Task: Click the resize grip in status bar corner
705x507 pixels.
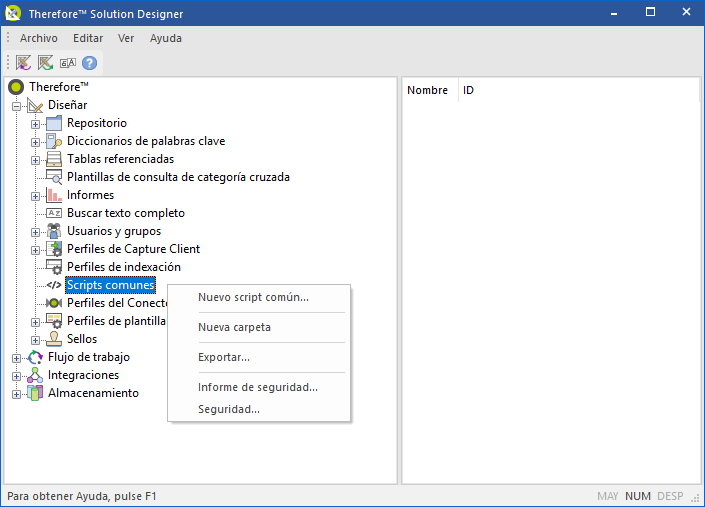Action: [696, 498]
